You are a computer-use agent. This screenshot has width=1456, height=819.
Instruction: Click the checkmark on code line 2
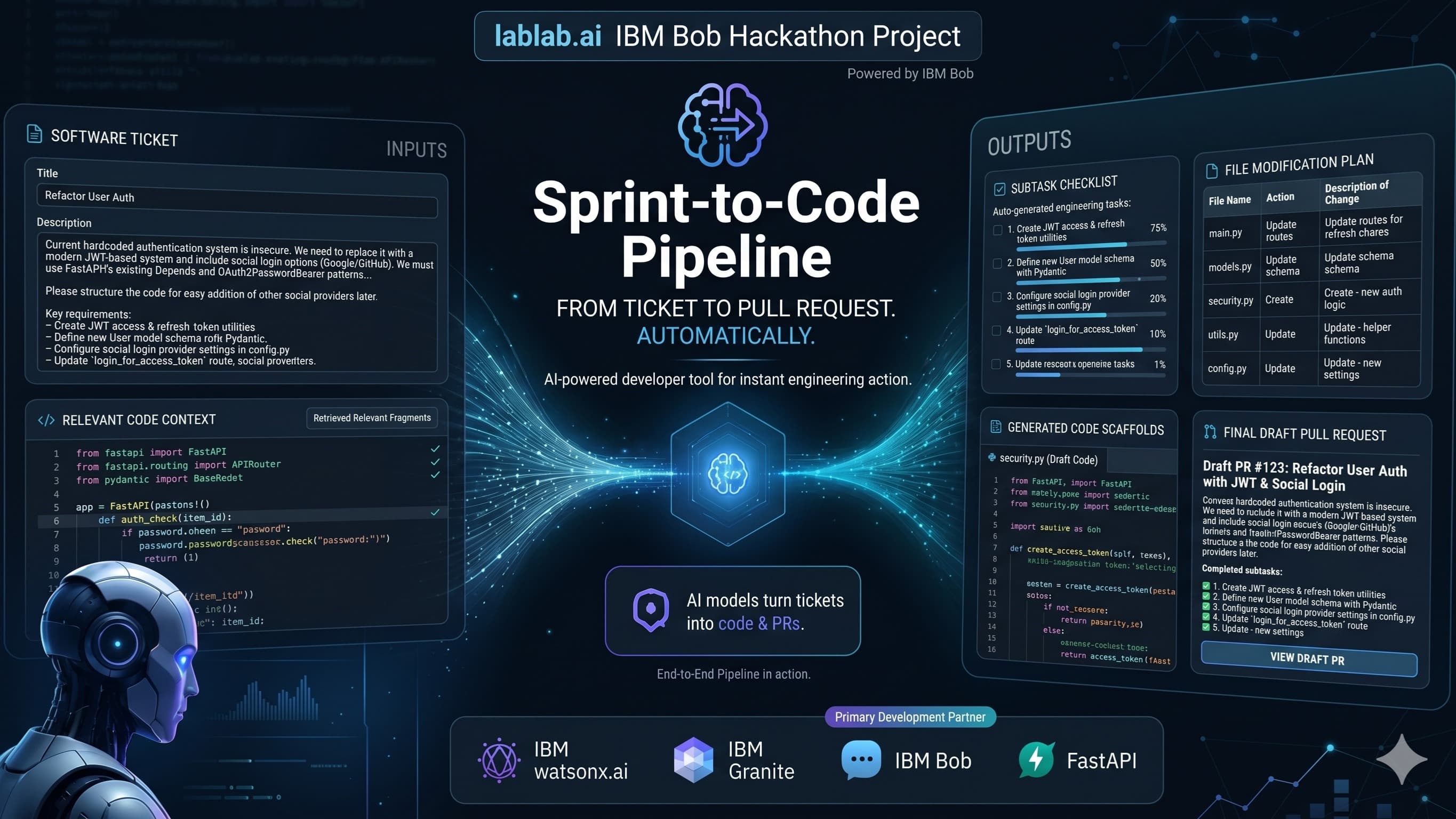coord(435,462)
